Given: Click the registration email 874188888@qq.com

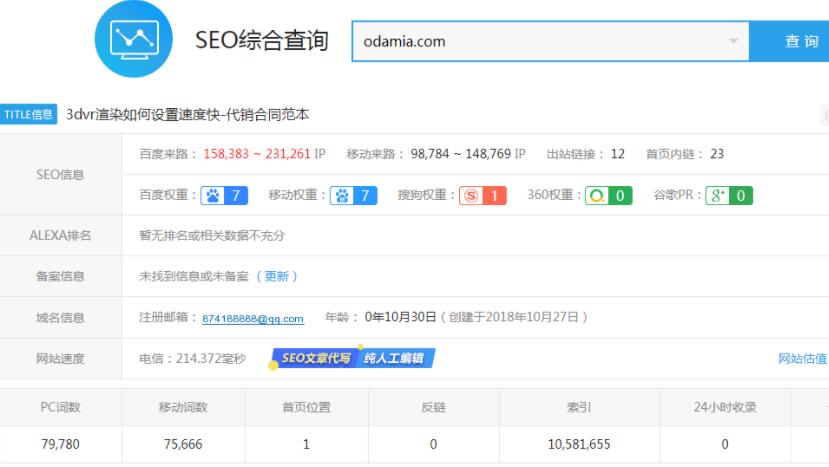Looking at the screenshot, I should [253, 318].
